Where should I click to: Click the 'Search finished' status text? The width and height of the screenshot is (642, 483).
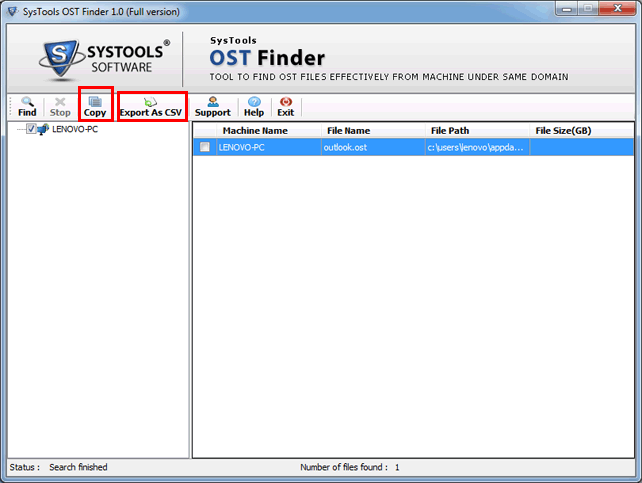click(78, 467)
